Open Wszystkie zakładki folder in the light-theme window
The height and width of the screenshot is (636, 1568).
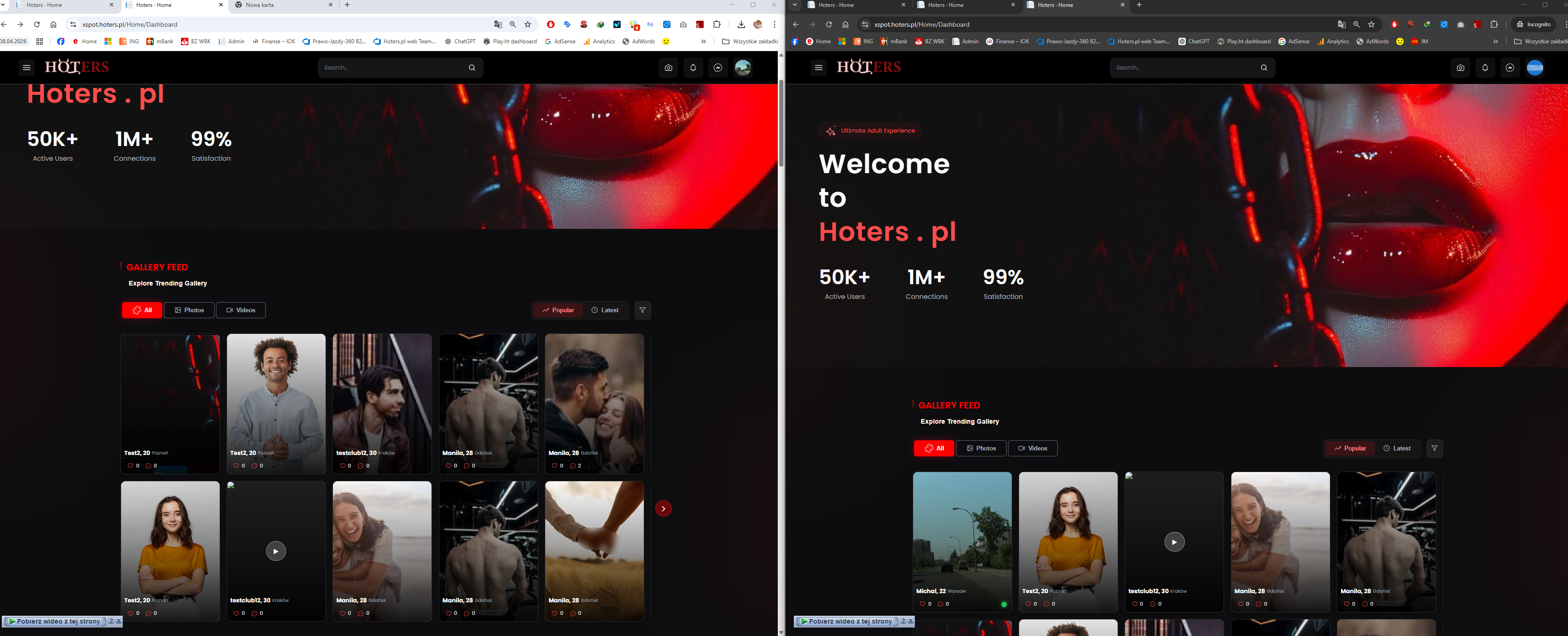(x=750, y=41)
